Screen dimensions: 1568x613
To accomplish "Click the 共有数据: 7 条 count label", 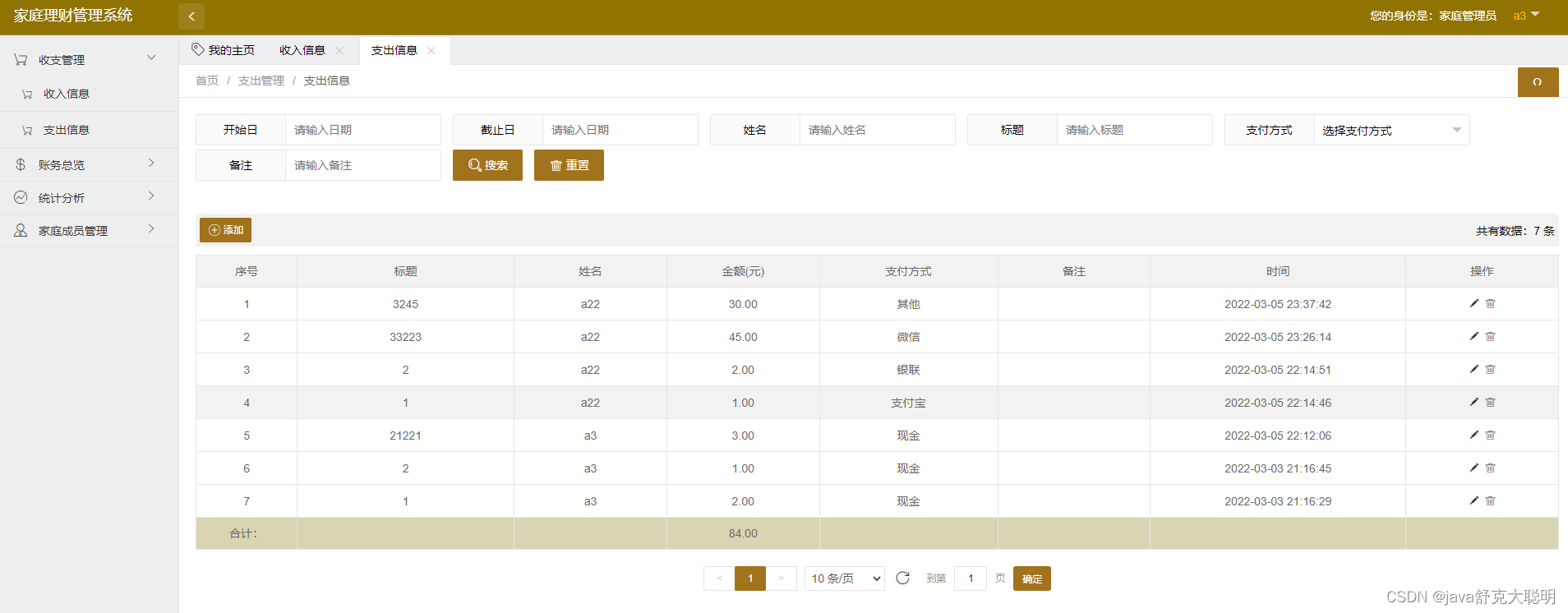I will 1515,231.
